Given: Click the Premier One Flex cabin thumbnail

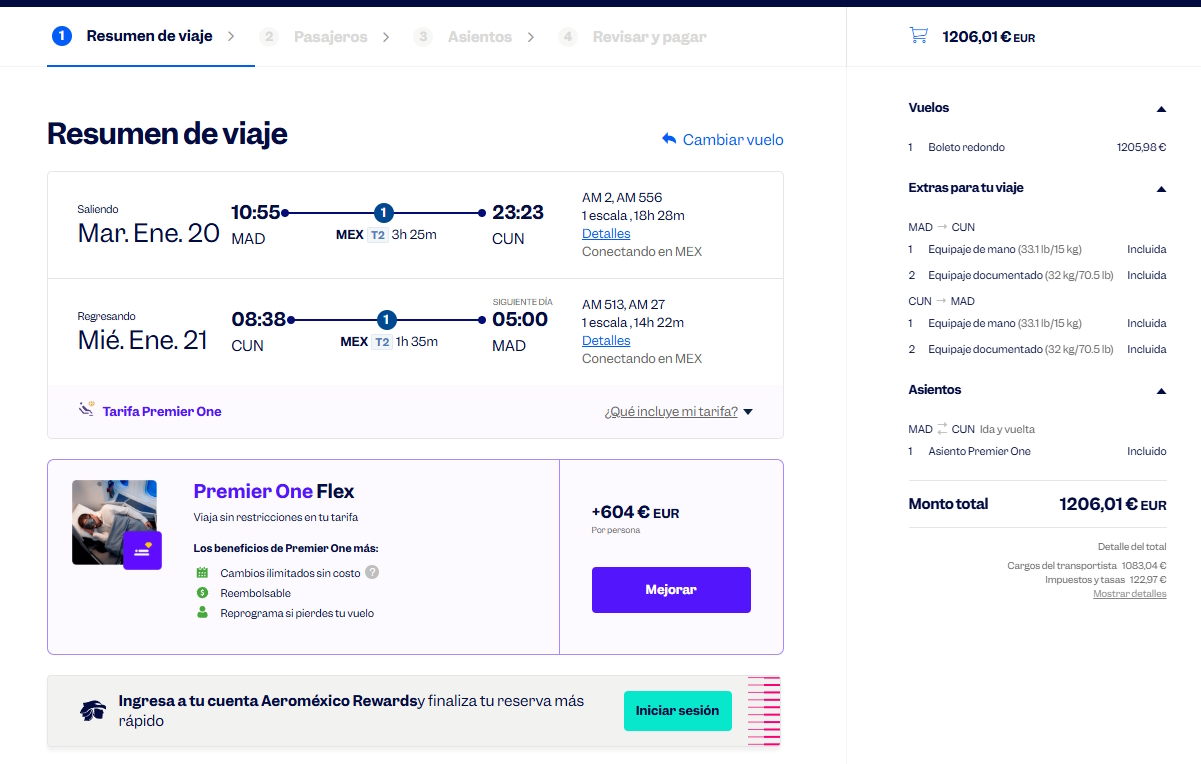Looking at the screenshot, I should pos(114,522).
